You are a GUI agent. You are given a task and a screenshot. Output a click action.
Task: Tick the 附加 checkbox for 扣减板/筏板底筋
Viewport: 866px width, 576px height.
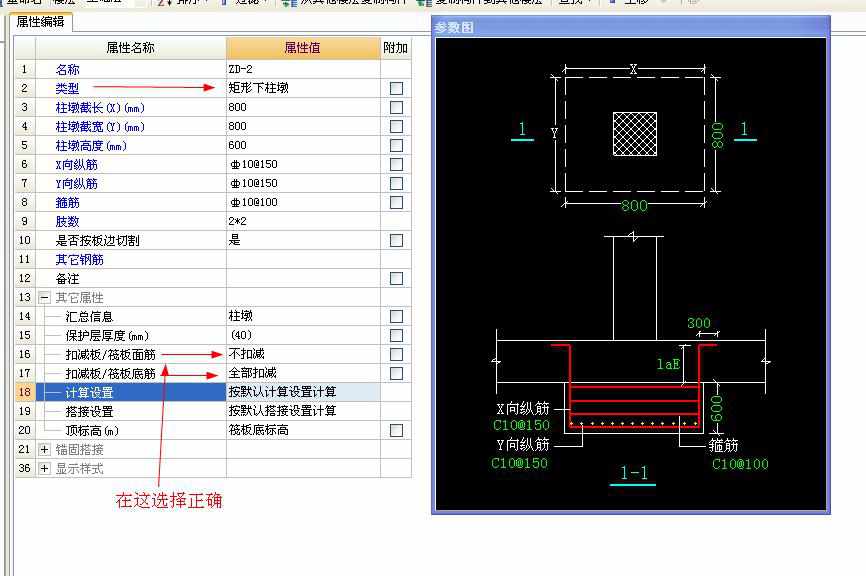tap(396, 373)
